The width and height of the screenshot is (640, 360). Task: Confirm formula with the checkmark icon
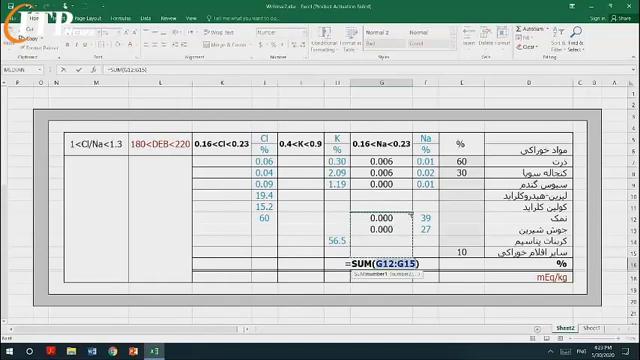click(79, 70)
